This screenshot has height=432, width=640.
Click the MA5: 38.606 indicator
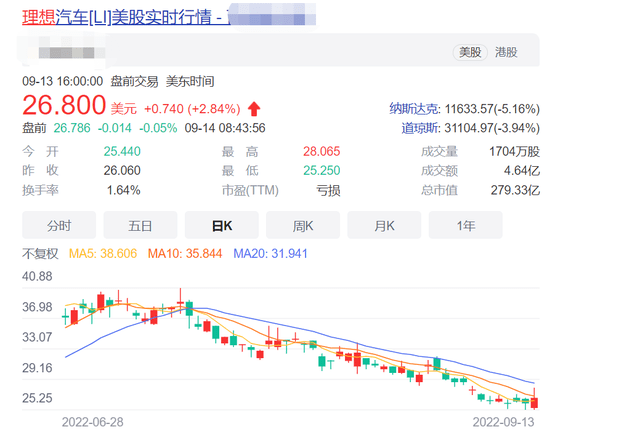103,254
